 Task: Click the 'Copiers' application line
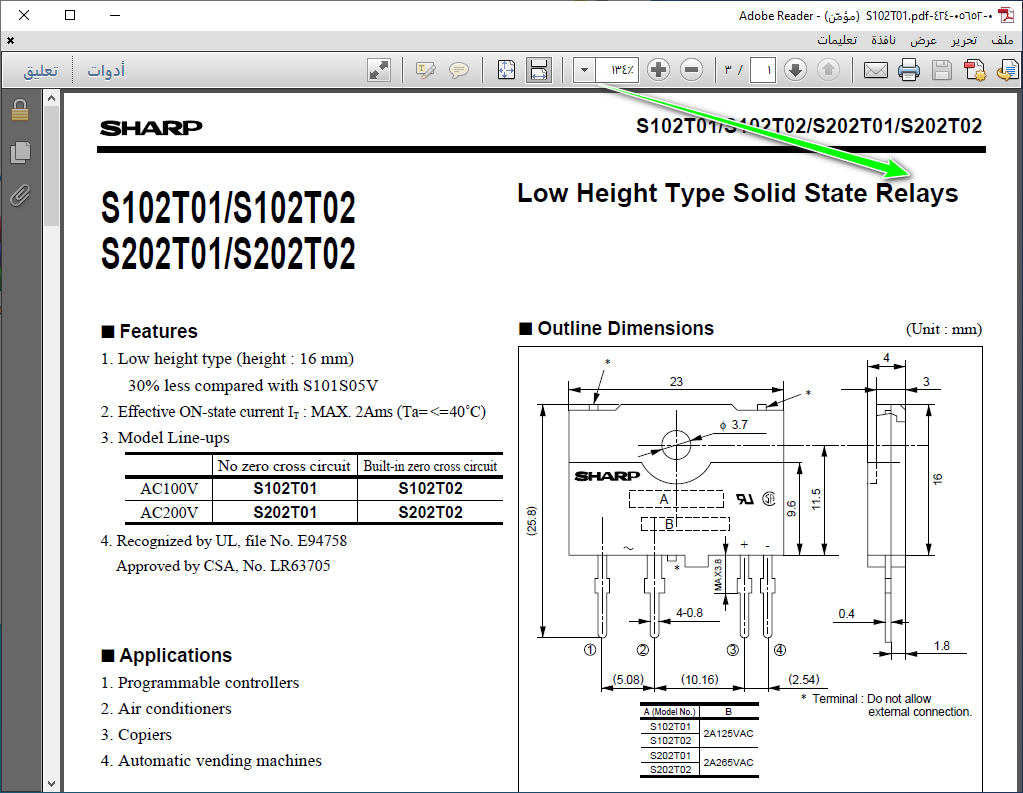(136, 735)
